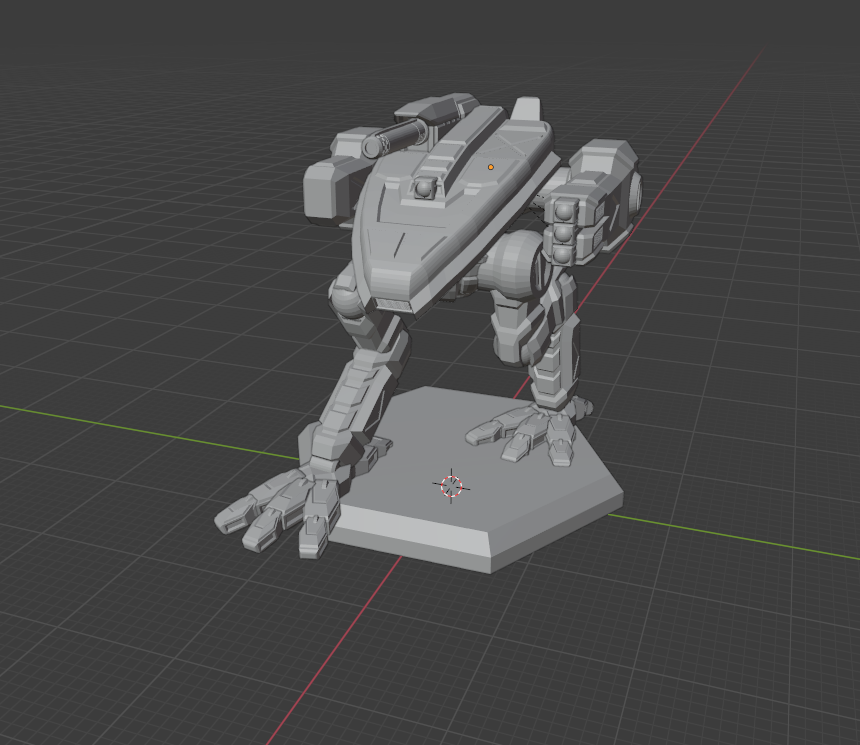Click the 3D cursor crosshair on the base
Image resolution: width=860 pixels, height=745 pixels.
(x=451, y=486)
